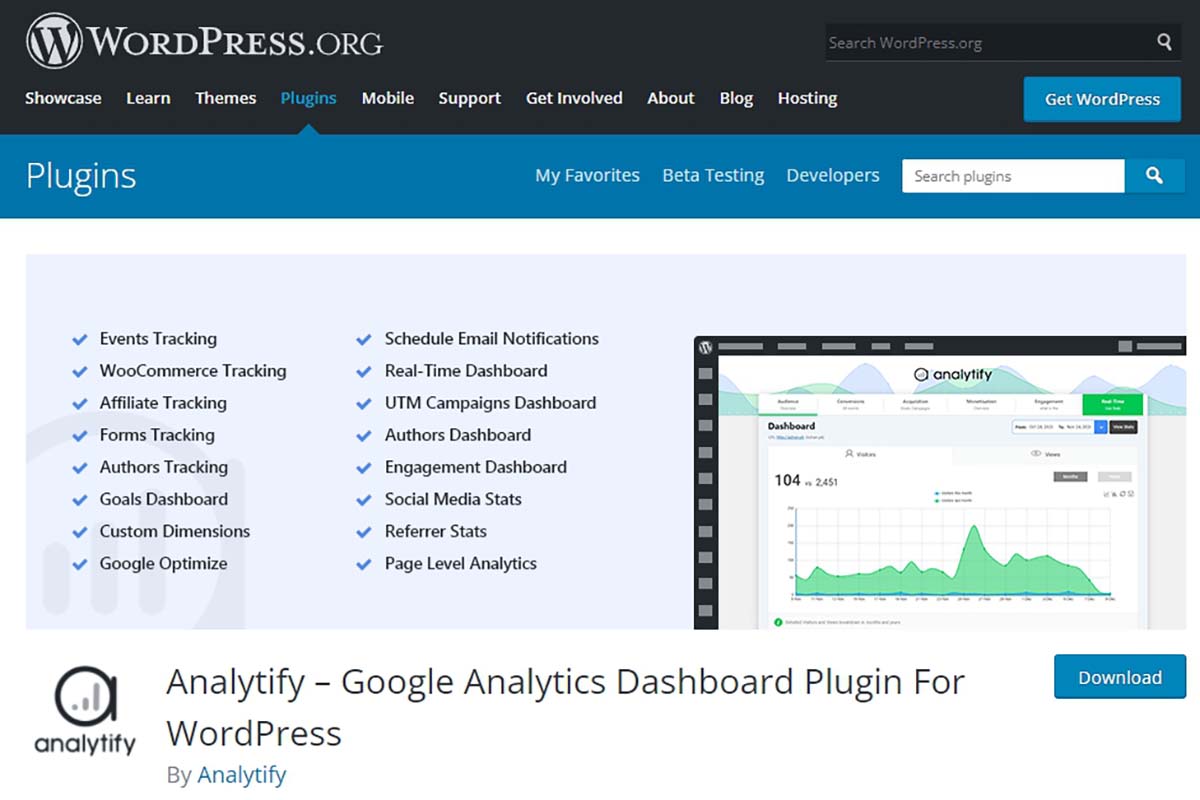Click the "Engagement Dashboard" feature text
This screenshot has width=1200, height=800.
pos(476,466)
